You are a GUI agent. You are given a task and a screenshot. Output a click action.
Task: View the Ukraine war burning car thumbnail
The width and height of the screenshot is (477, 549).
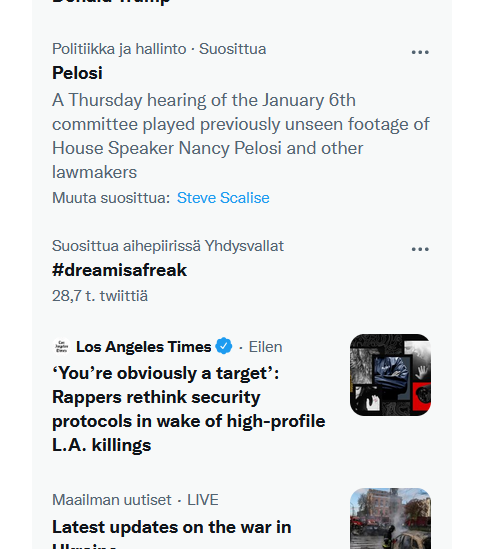click(390, 519)
